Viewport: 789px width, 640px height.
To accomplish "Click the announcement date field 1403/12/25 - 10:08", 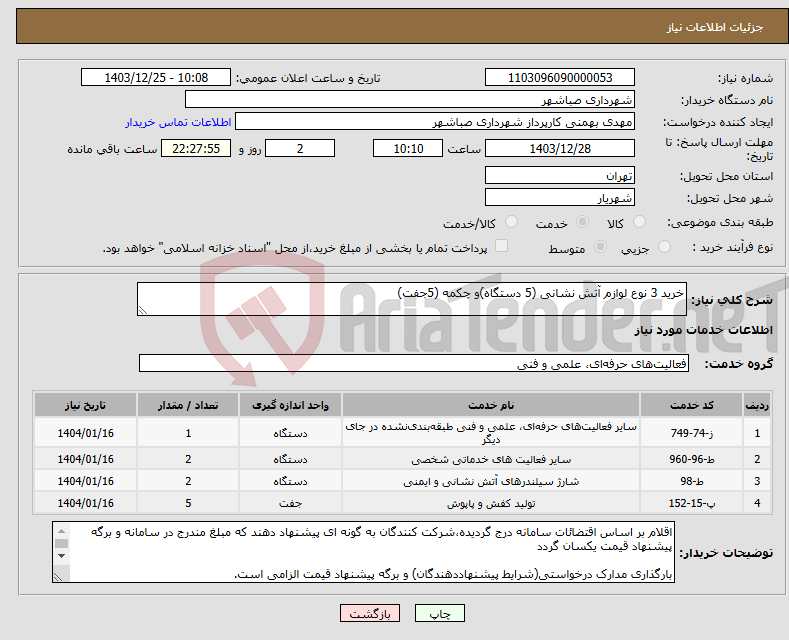I will (x=156, y=77).
